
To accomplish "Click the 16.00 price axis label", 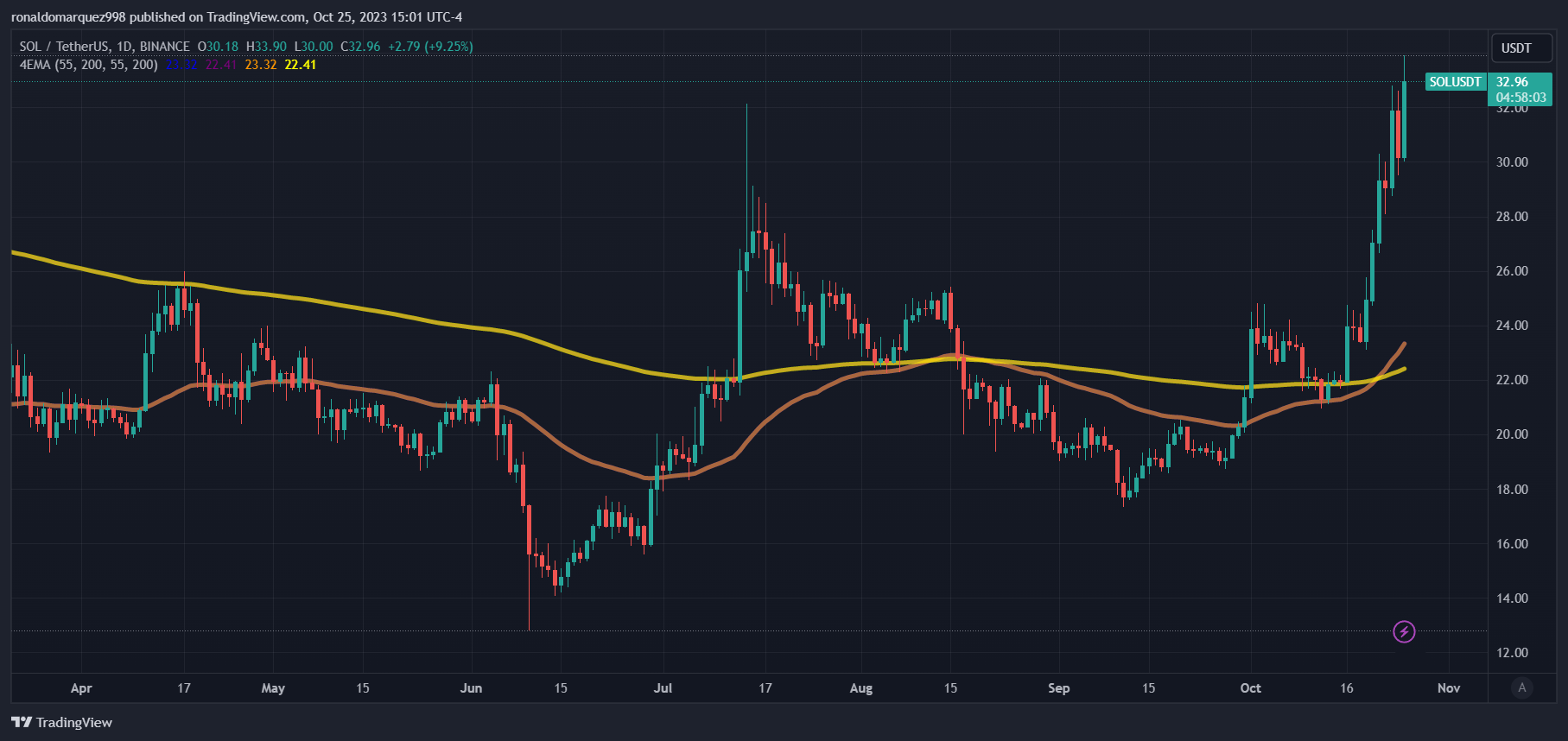I will [x=1512, y=544].
